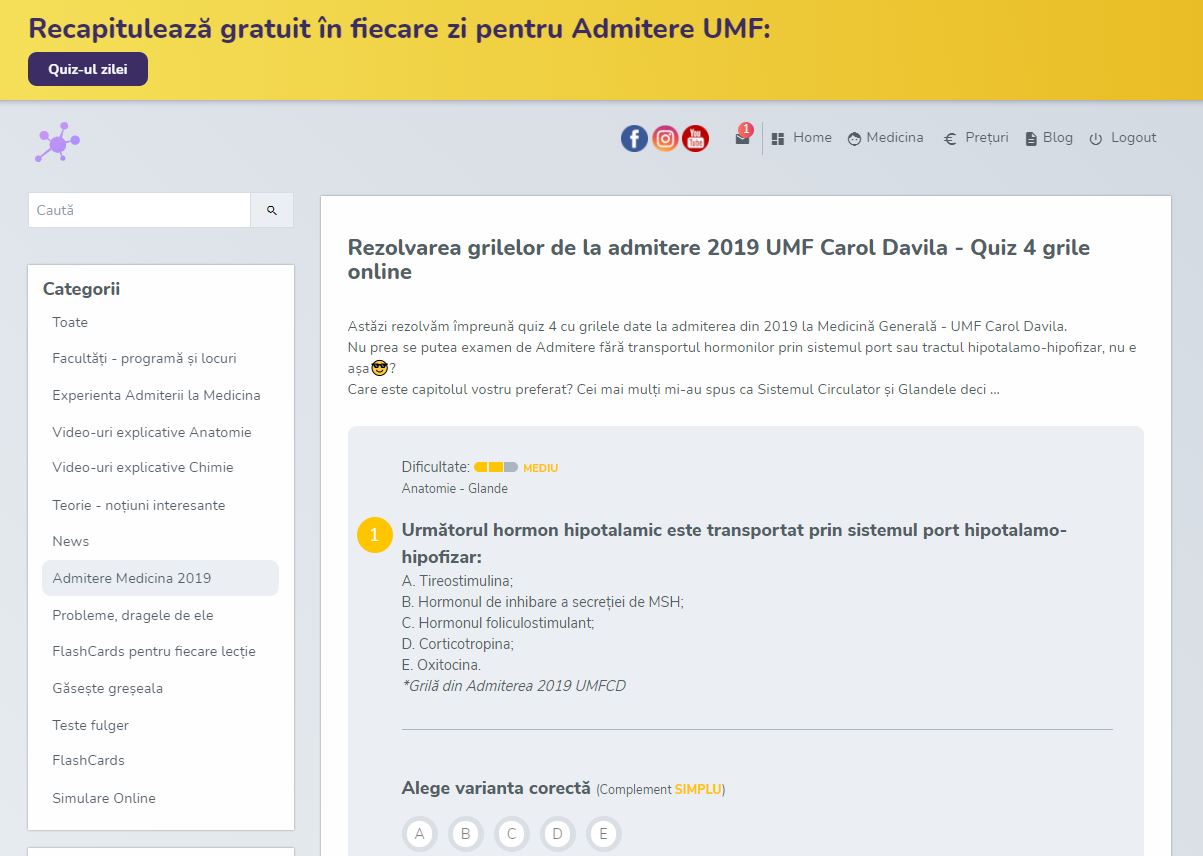The height and width of the screenshot is (856, 1203).
Task: Open the YouTube channel icon
Action: tap(695, 139)
